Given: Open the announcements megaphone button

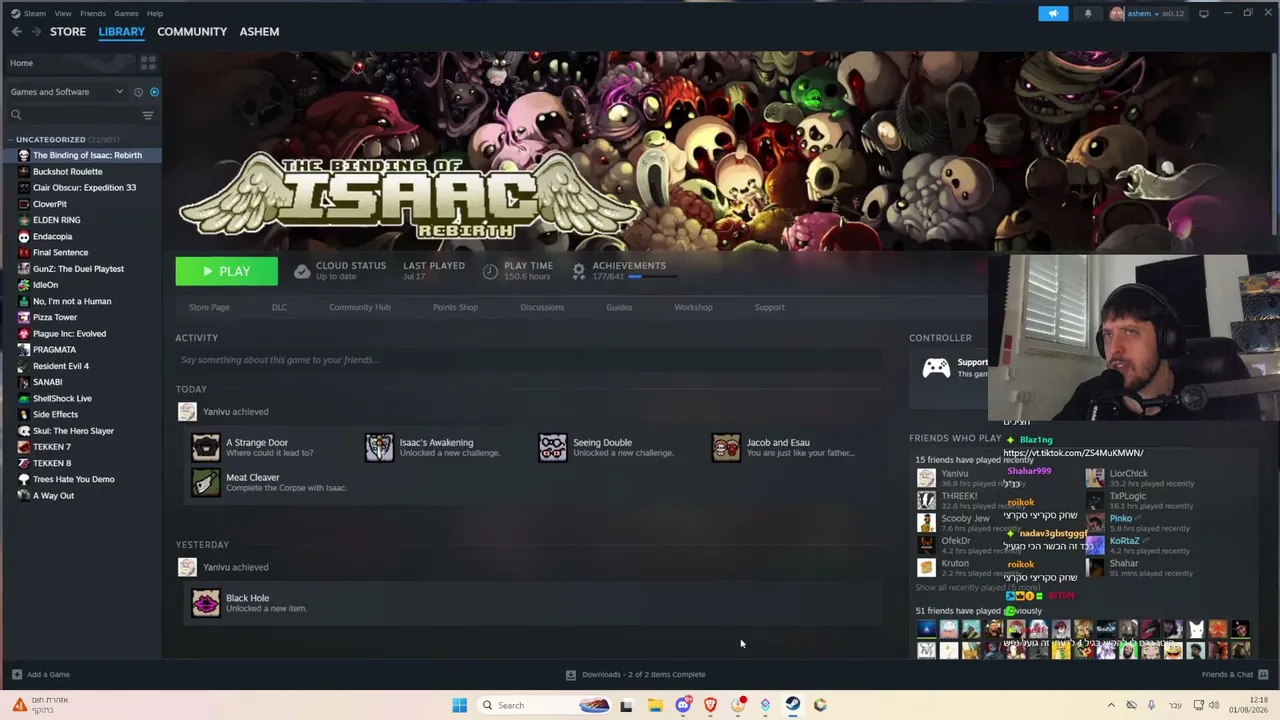Looking at the screenshot, I should point(1053,13).
